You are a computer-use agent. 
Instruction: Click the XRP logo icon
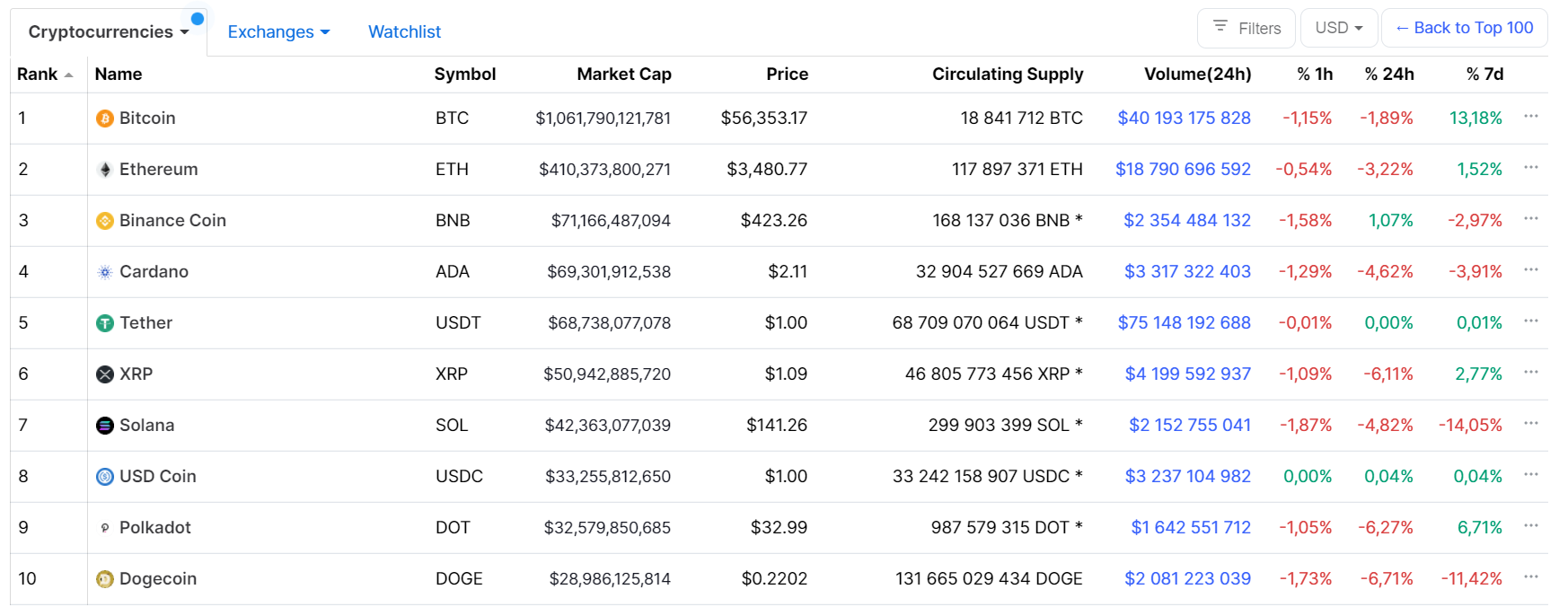tap(105, 374)
